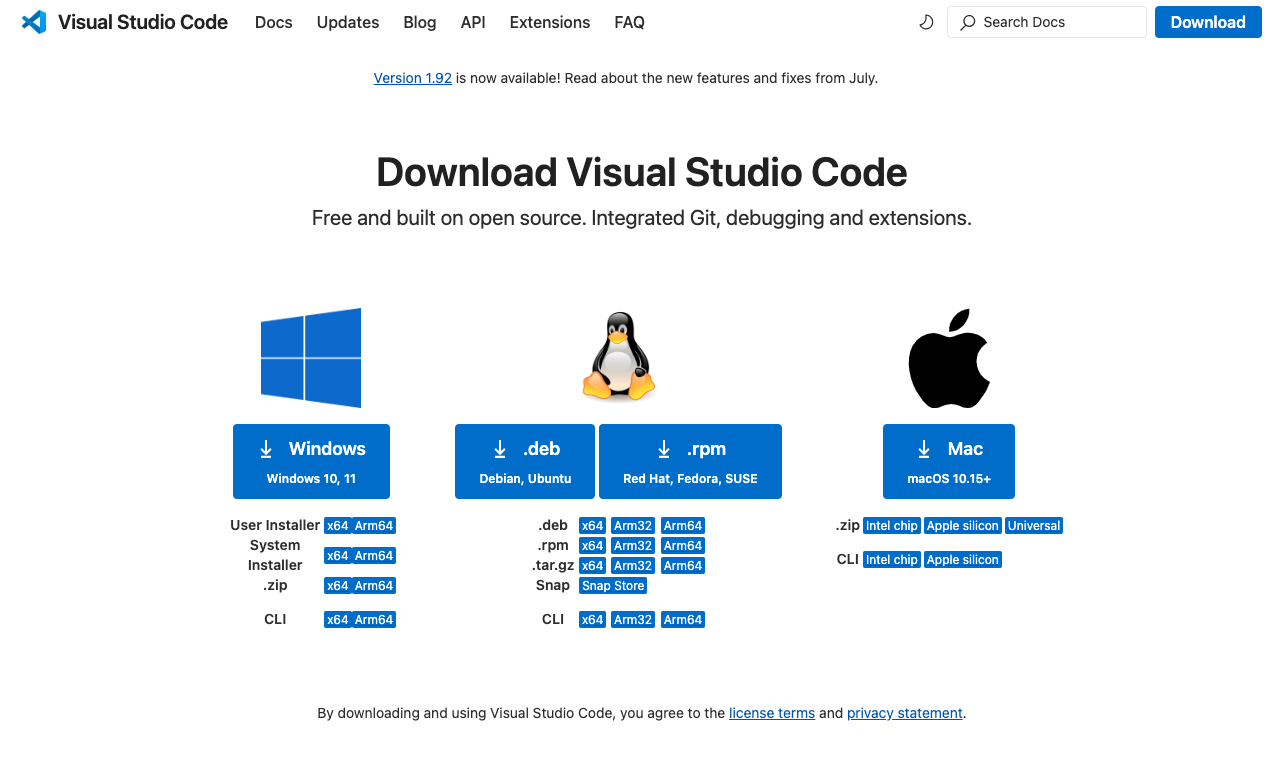This screenshot has height=768, width=1274.
Task: Select x64 for Windows .zip
Action: (x=338, y=586)
